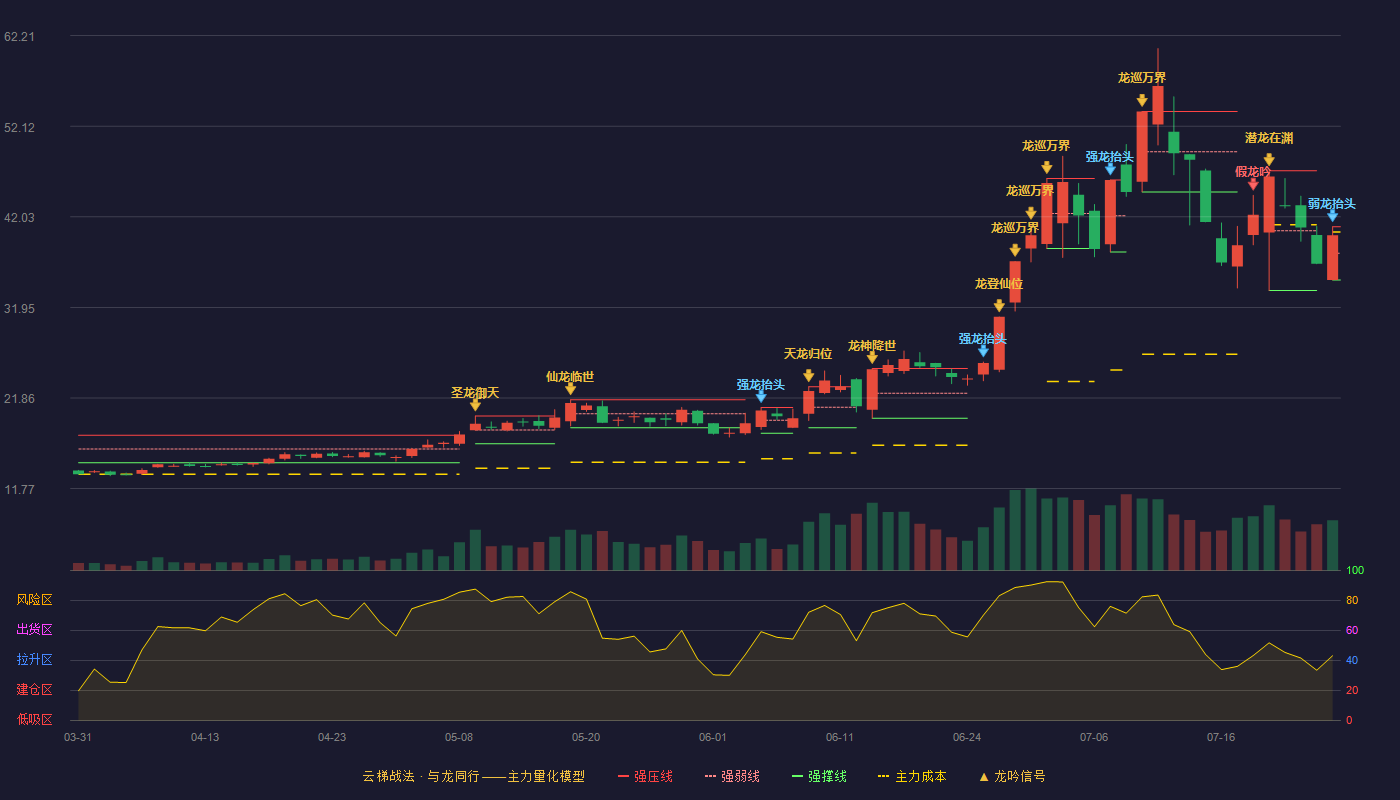
Task: Click the highest 龙巡万界 arrow at the price peak
Action: pos(1142,100)
